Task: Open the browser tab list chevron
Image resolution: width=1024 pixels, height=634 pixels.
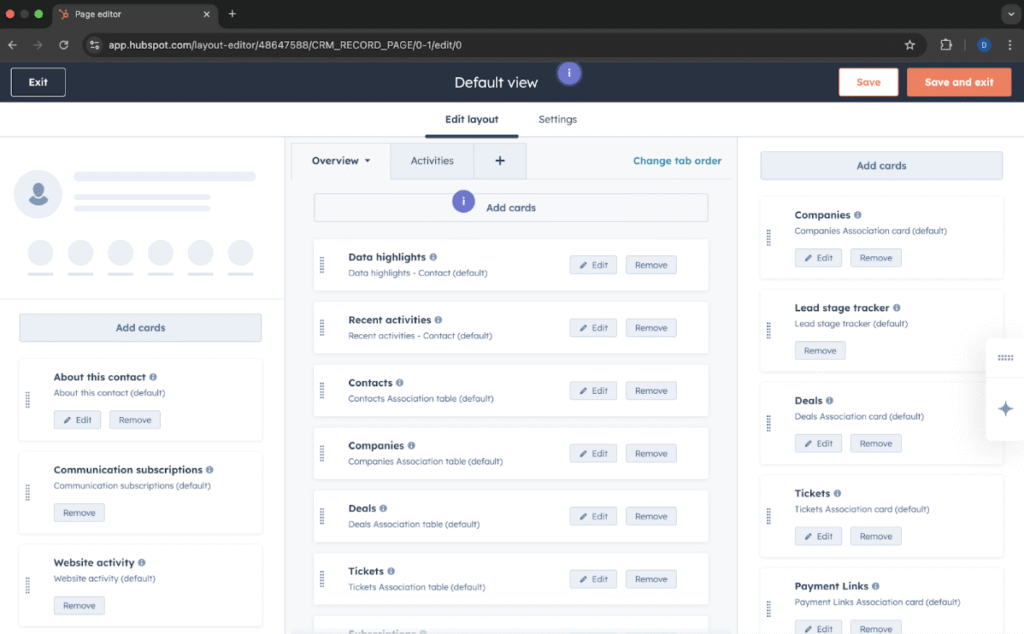Action: pyautogui.click(x=1008, y=14)
